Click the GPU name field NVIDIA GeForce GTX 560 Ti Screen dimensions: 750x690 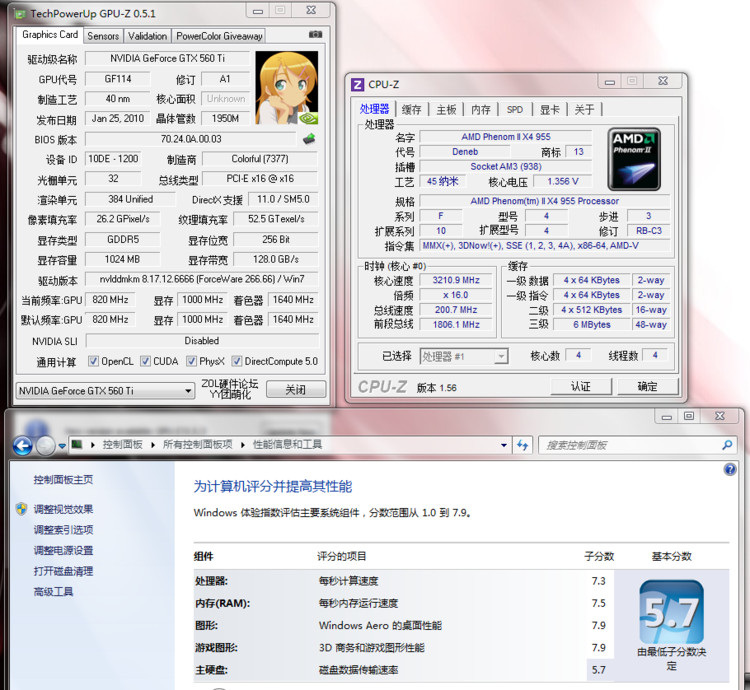click(x=167, y=58)
